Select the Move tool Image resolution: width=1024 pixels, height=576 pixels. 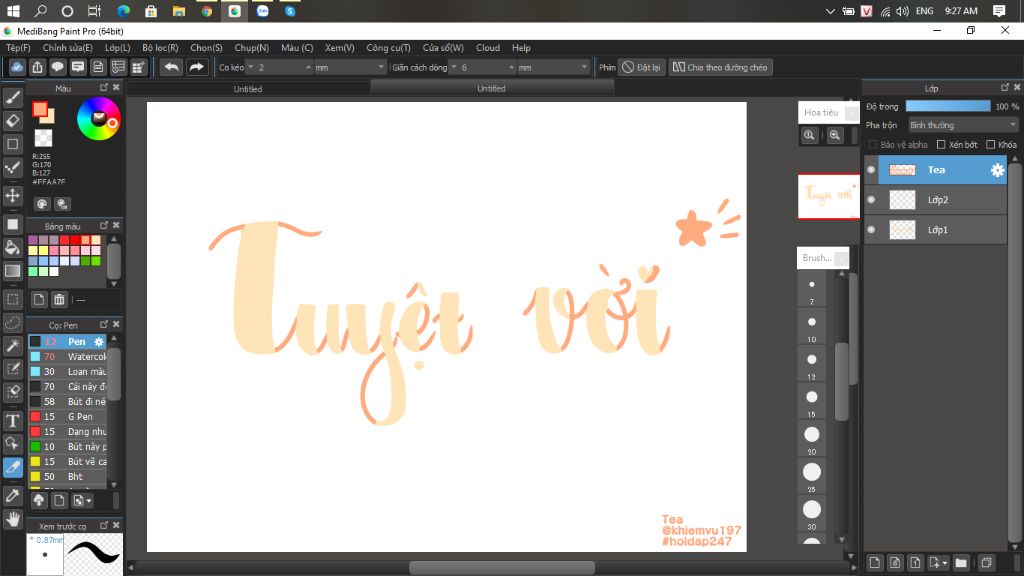12,195
